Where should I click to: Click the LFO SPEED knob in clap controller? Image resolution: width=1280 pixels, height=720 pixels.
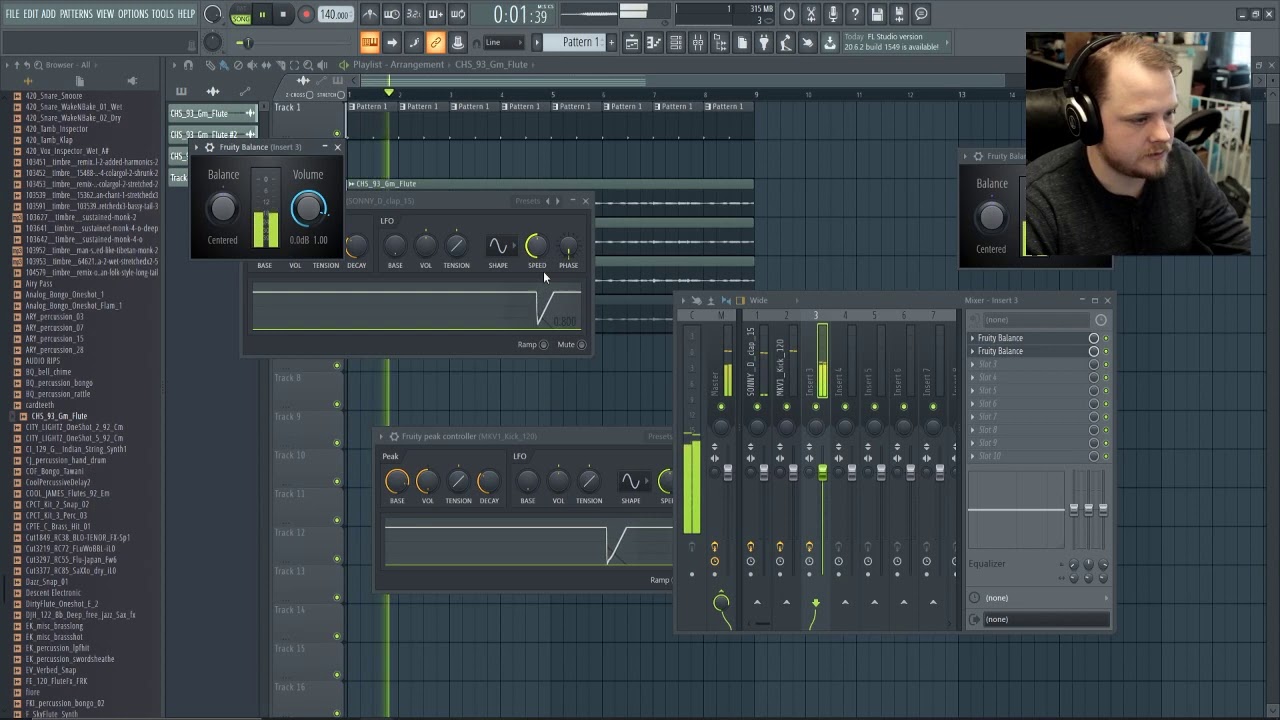point(536,245)
